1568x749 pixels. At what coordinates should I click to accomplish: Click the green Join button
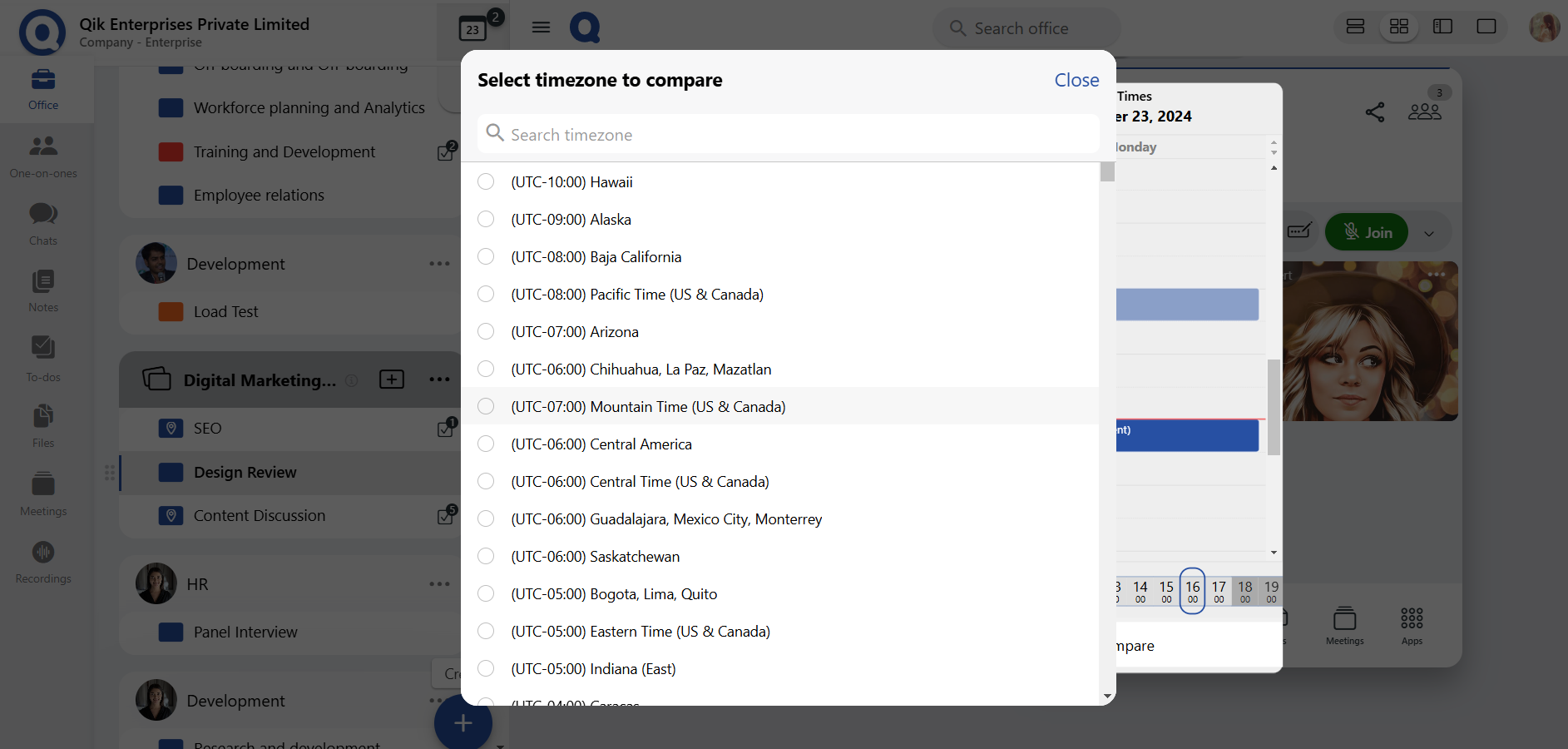1367,233
